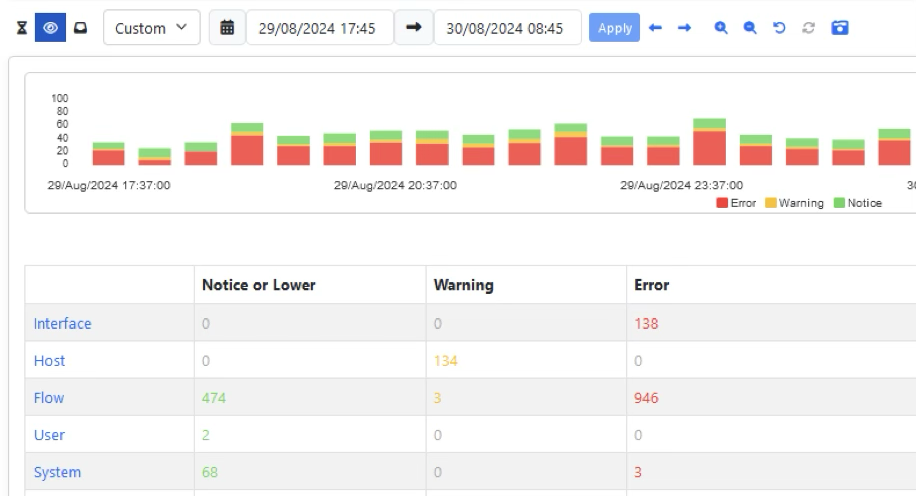The height and width of the screenshot is (496, 916).
Task: Click the Notice or Lower column header
Action: click(x=259, y=285)
